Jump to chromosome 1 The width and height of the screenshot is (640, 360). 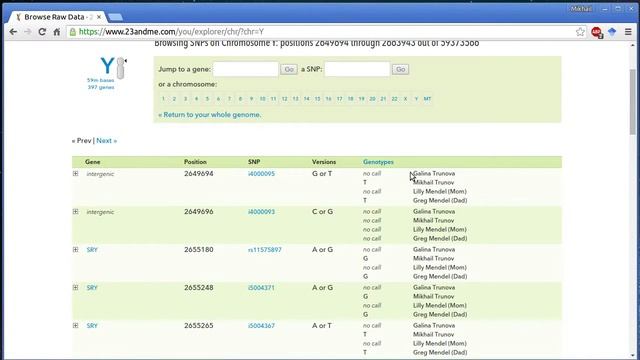(163, 99)
